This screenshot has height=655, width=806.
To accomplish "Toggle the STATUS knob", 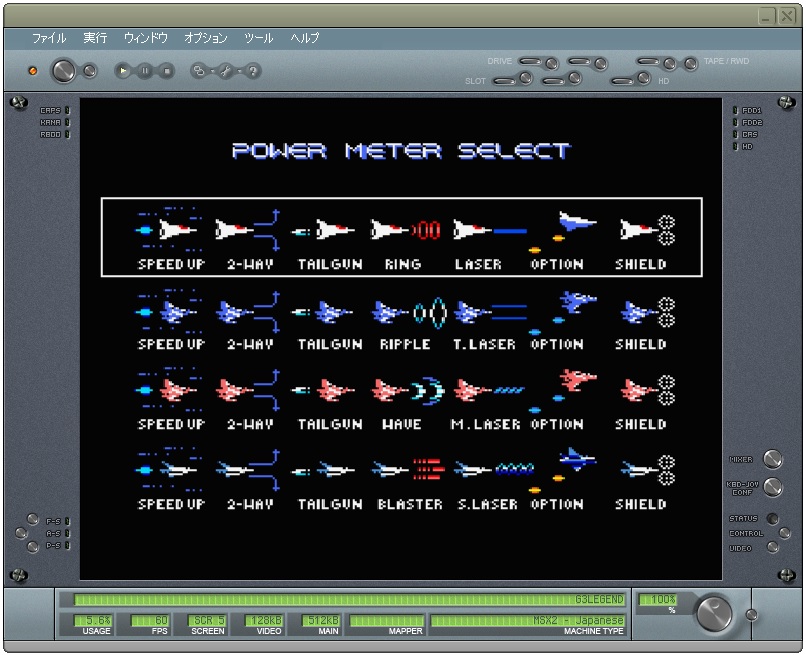I will point(772,519).
